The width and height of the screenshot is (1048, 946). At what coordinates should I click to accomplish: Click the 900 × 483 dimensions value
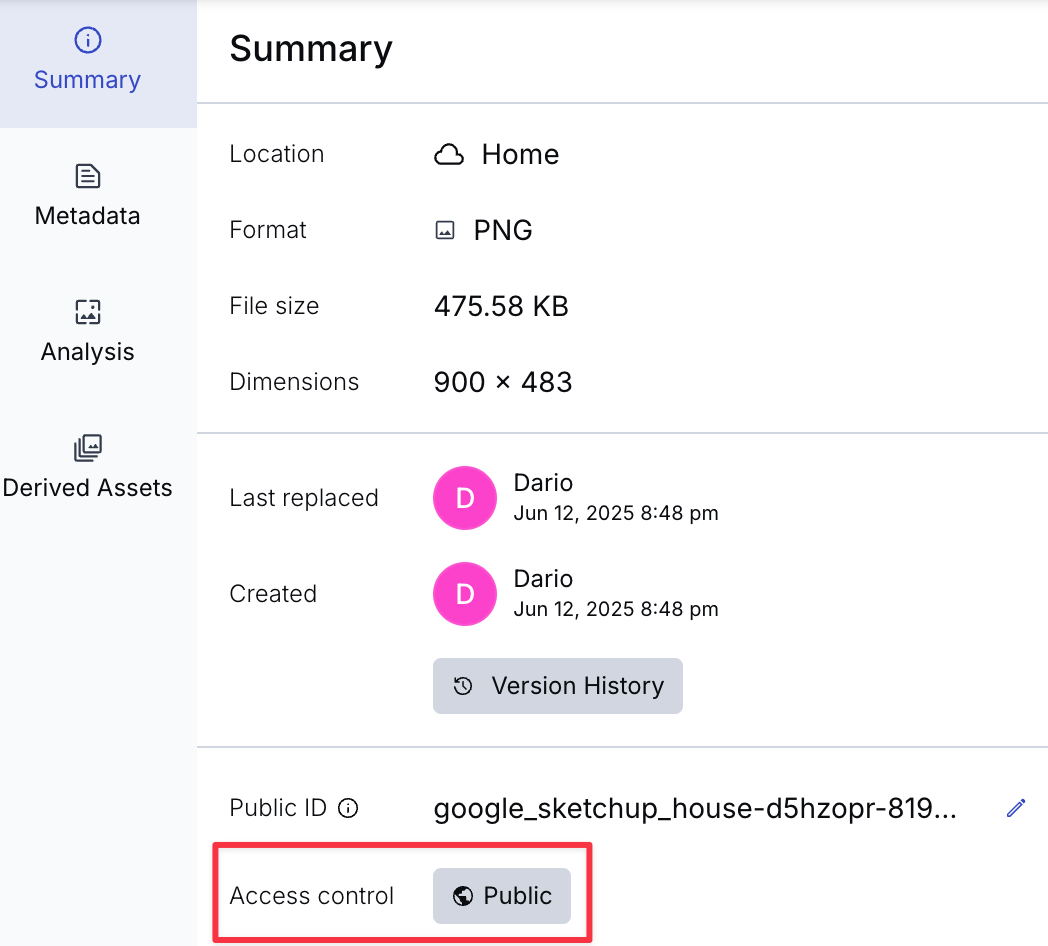(503, 382)
